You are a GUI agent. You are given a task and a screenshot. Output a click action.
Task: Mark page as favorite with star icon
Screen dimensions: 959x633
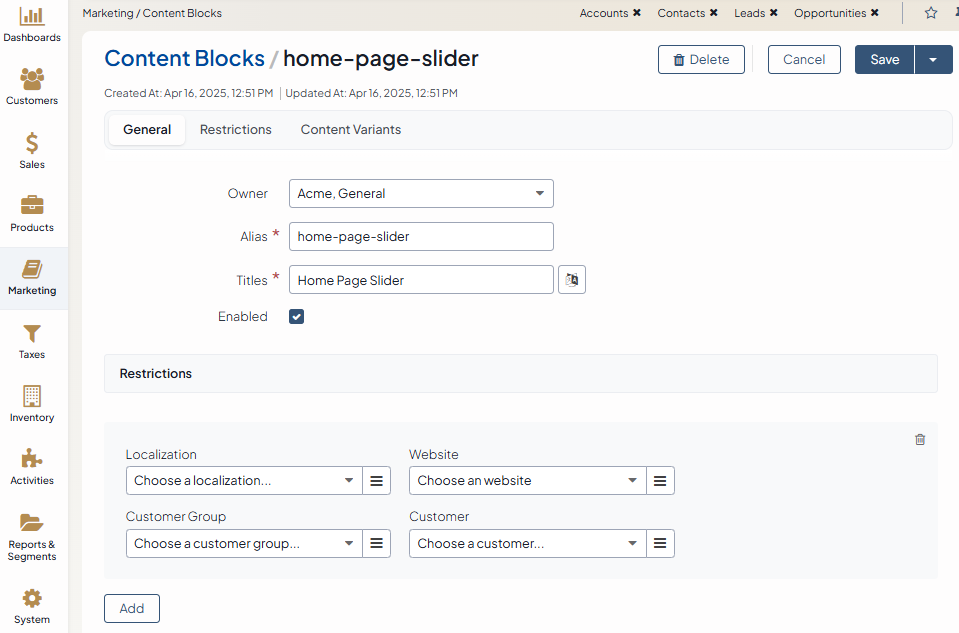931,13
